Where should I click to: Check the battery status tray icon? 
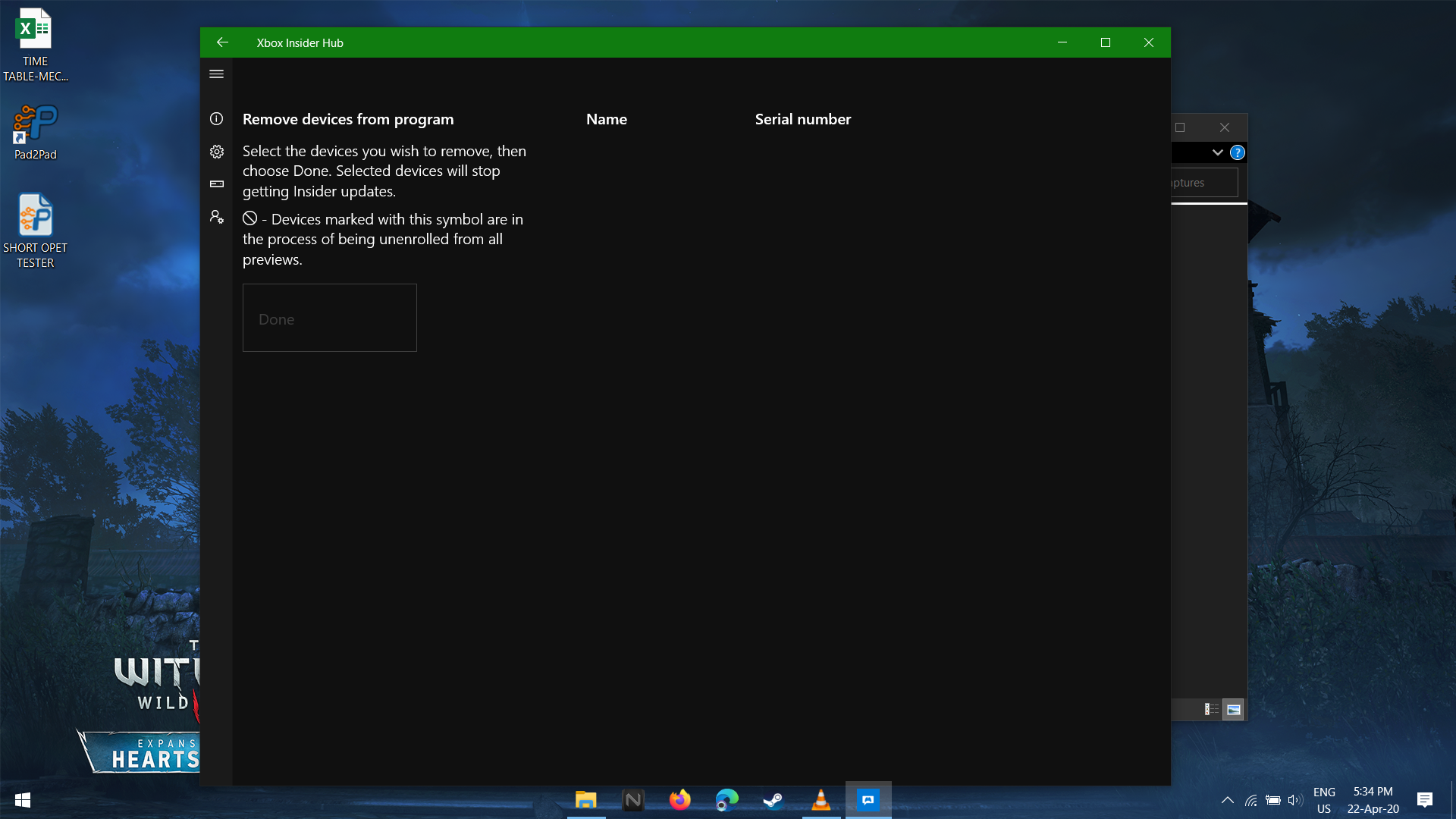click(x=1273, y=800)
